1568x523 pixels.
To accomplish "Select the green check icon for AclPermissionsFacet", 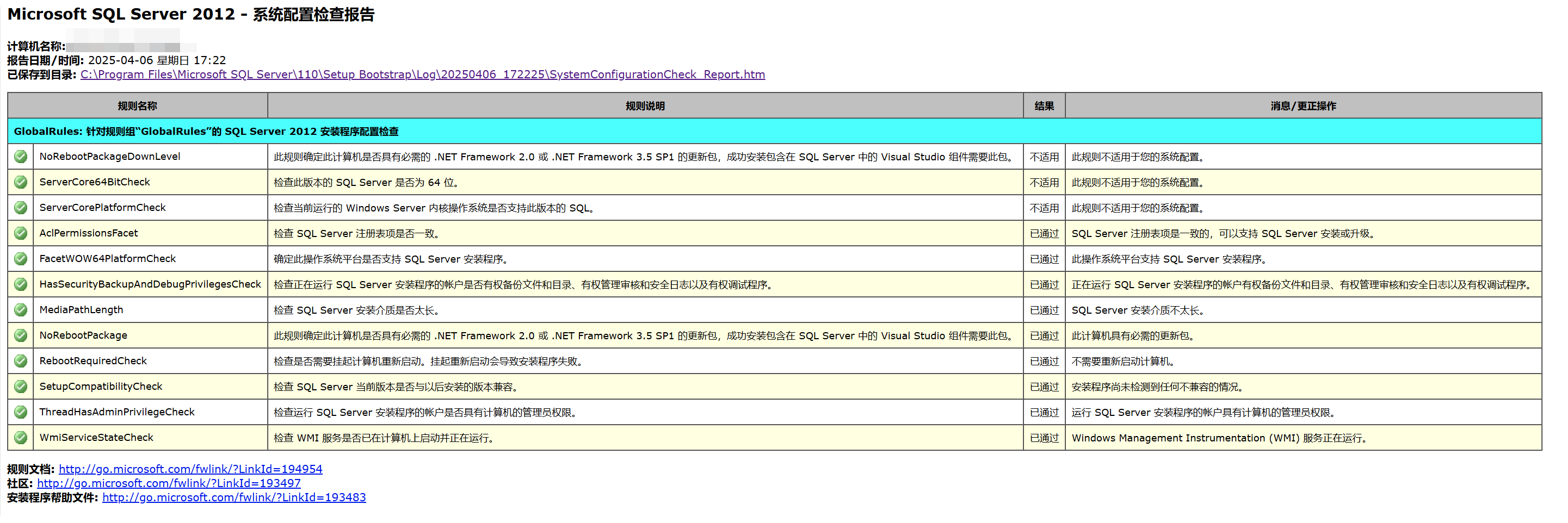I will pyautogui.click(x=21, y=234).
